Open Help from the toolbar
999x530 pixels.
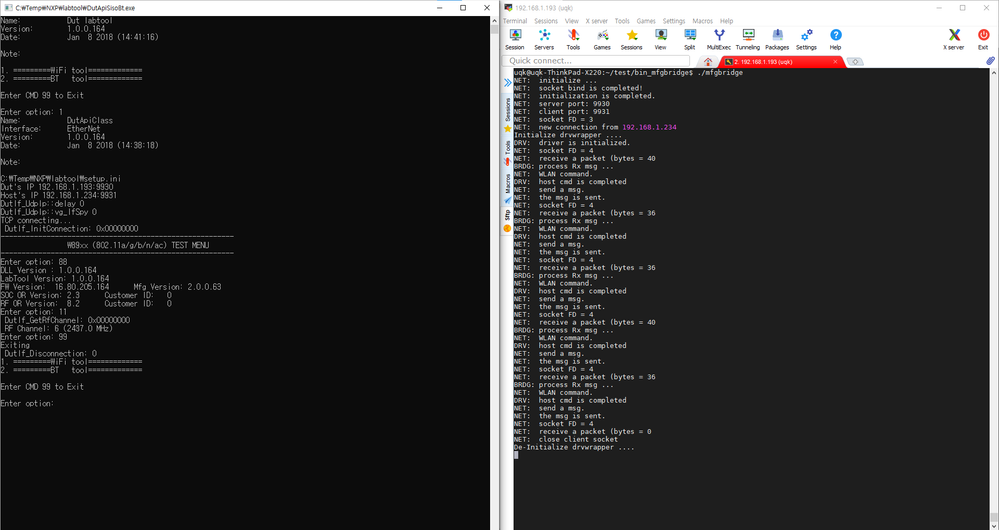tap(835, 39)
